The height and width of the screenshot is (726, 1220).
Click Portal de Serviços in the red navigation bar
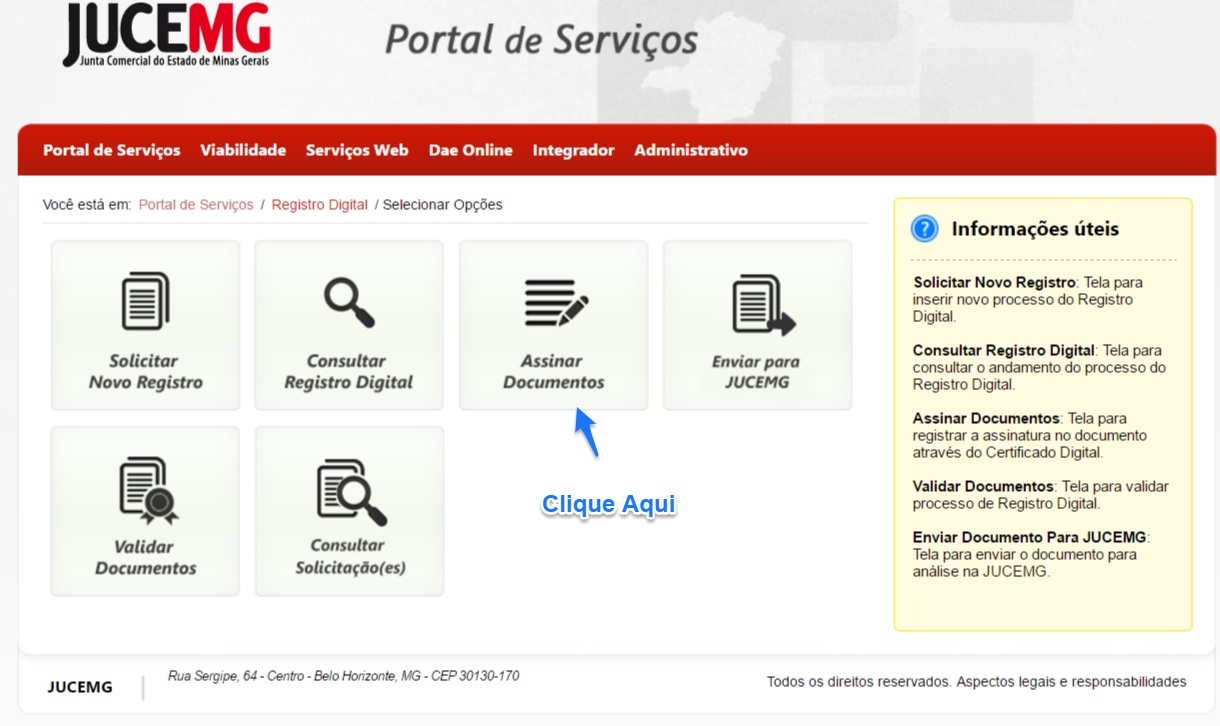click(110, 150)
